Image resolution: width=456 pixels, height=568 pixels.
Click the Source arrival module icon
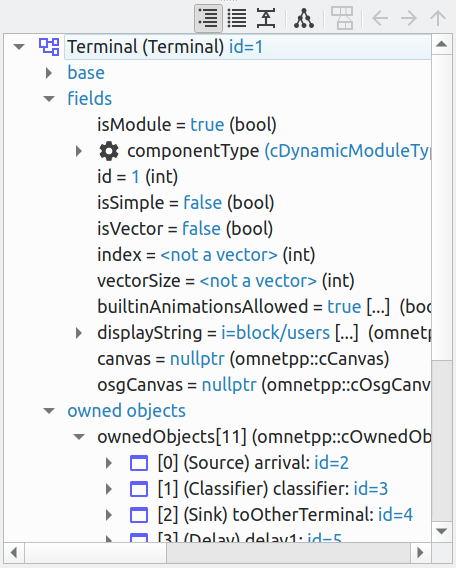click(139, 463)
